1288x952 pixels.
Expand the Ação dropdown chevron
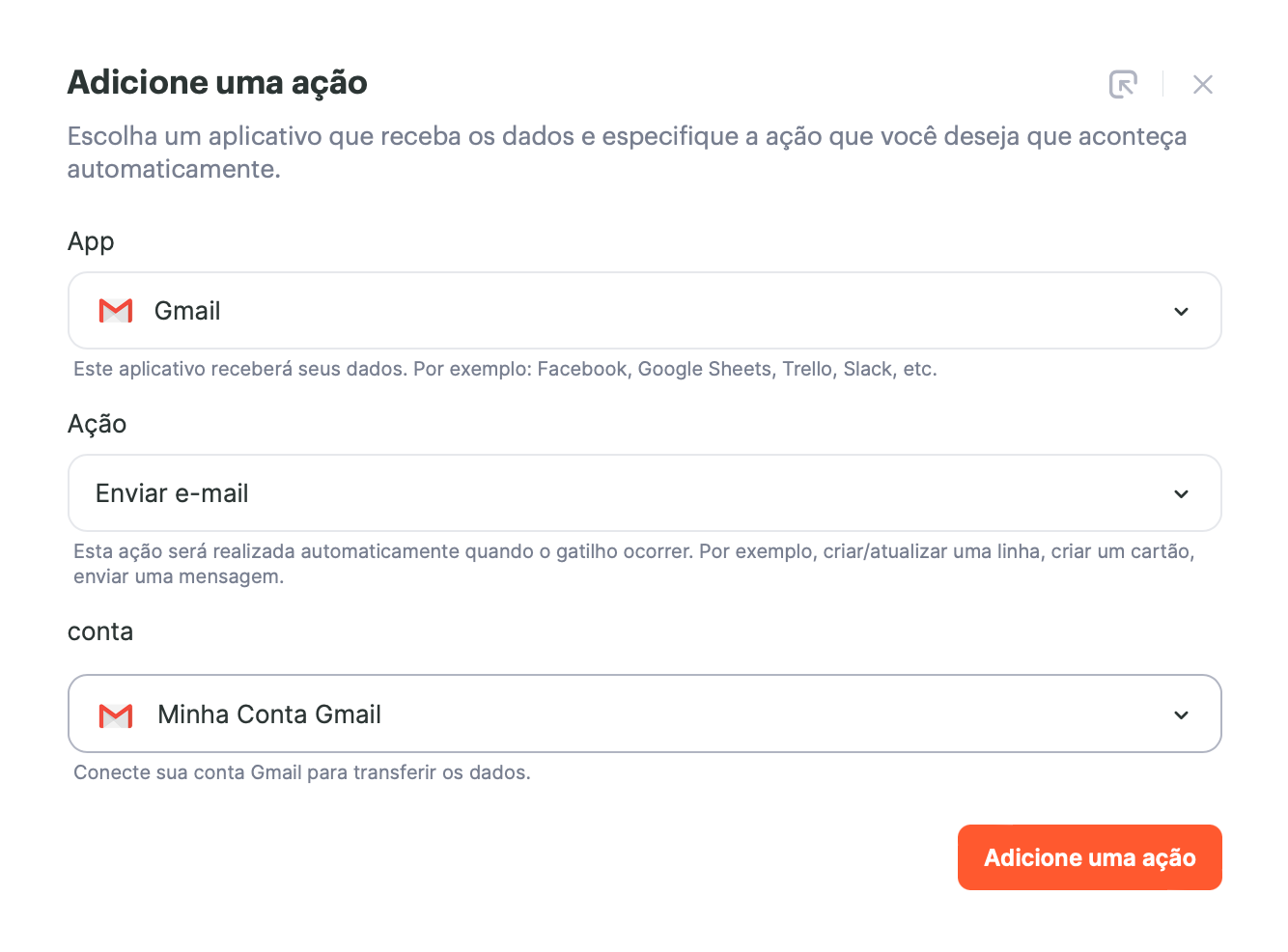coord(1181,493)
